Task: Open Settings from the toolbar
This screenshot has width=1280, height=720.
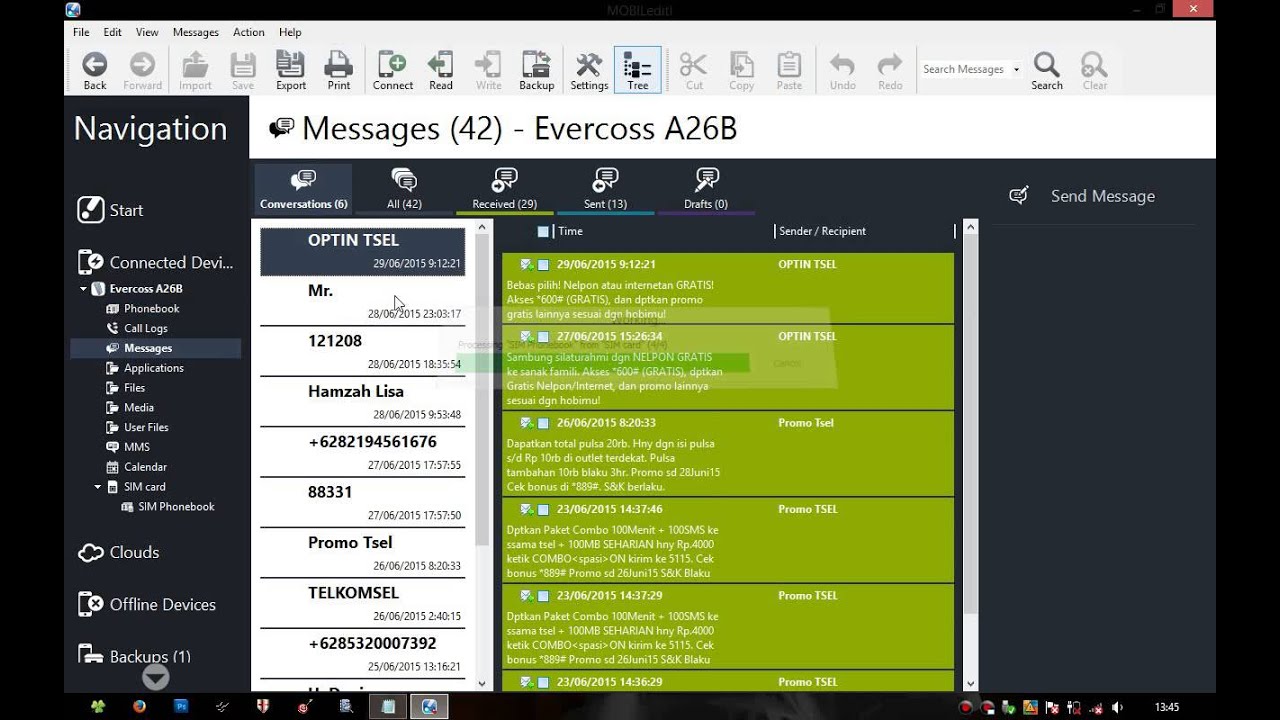Action: coord(589,70)
